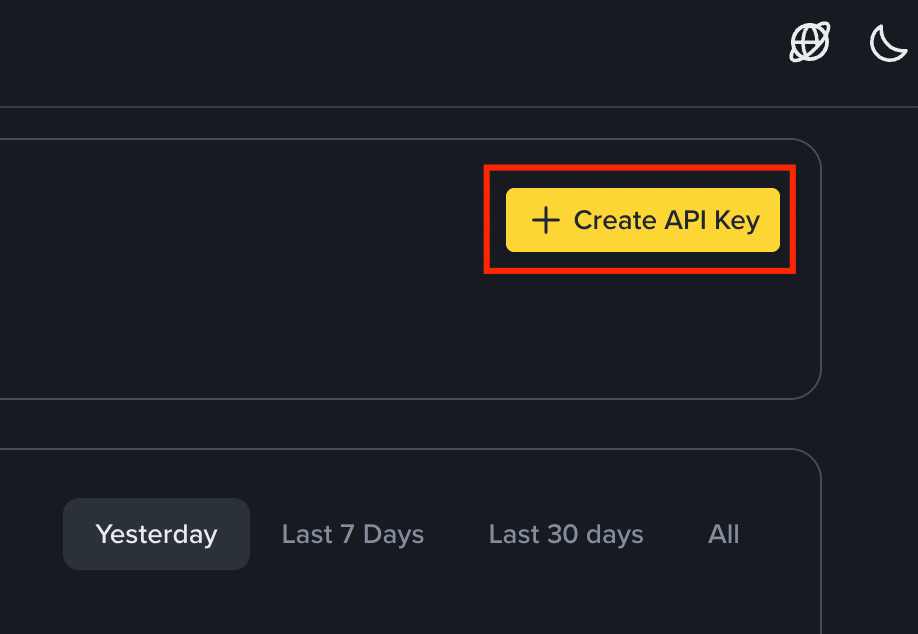This screenshot has width=918, height=634.
Task: Toggle dark mode with the moon icon
Action: click(888, 43)
